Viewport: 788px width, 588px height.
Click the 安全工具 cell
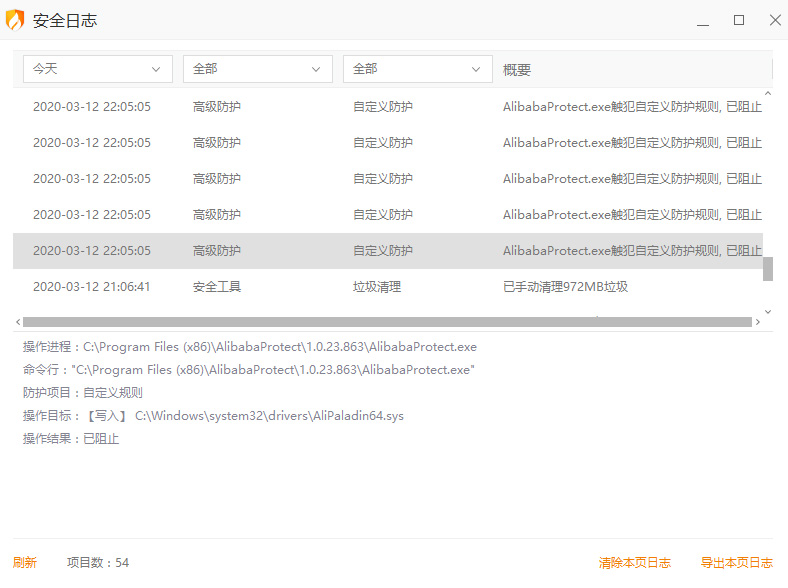click(x=217, y=286)
